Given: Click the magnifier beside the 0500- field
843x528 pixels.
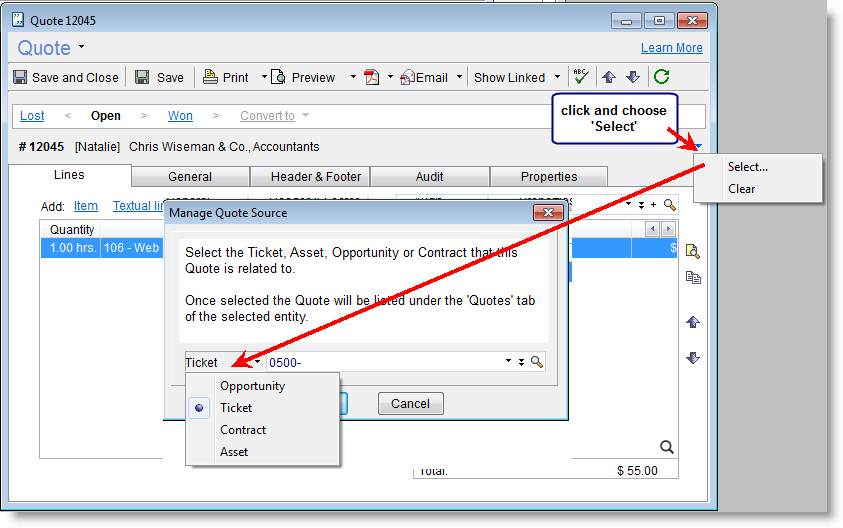Looking at the screenshot, I should (x=537, y=362).
